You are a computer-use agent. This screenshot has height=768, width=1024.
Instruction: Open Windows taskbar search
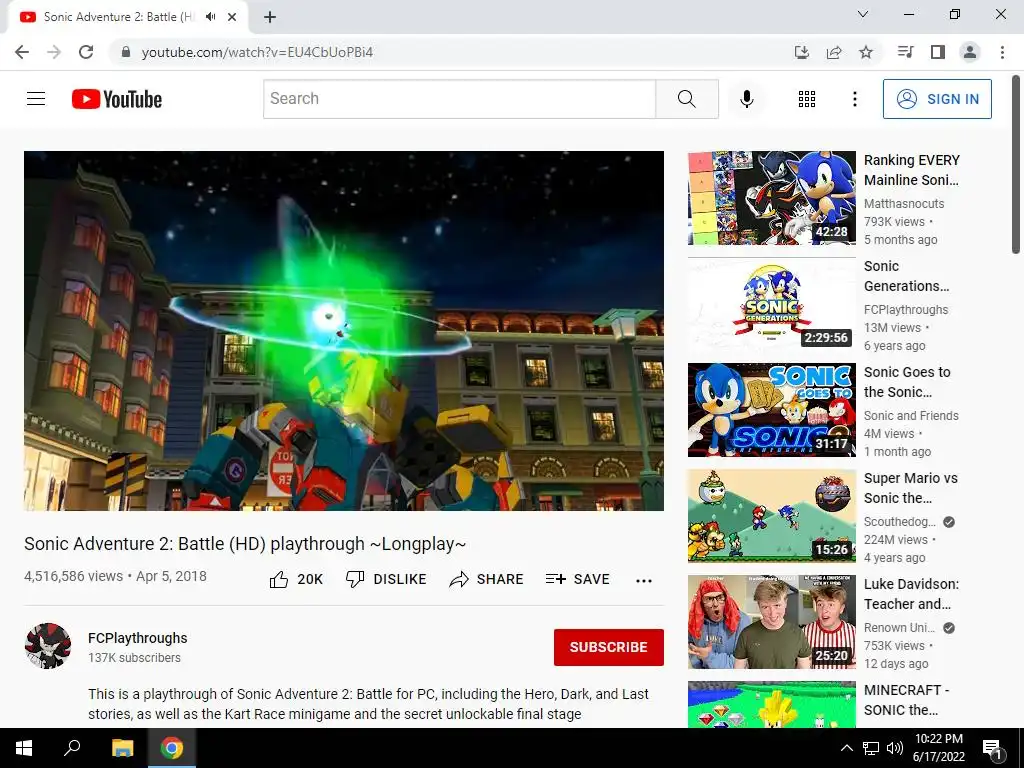tap(72, 748)
